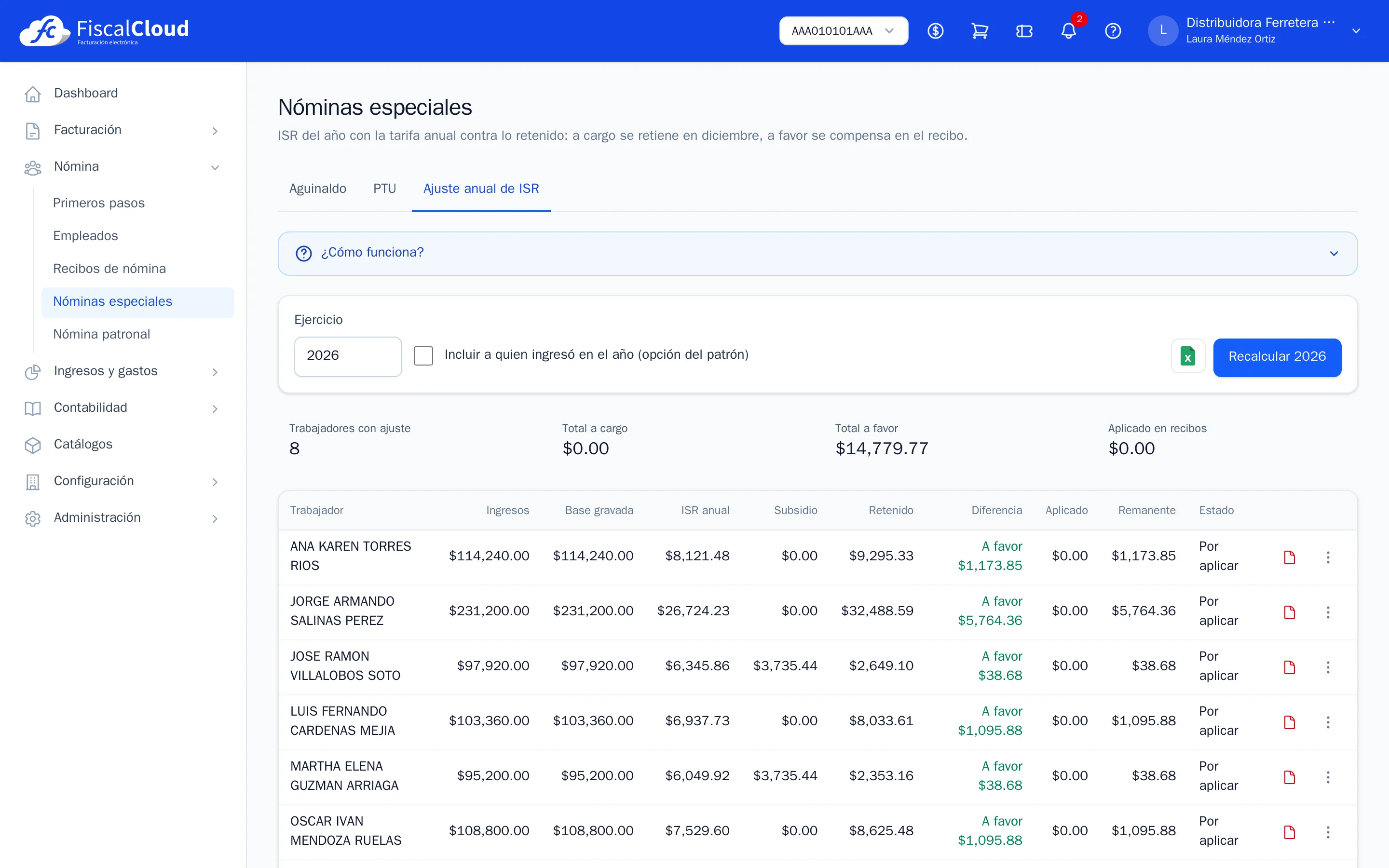
Task: Click the Recalcular 2026 button
Action: (1277, 357)
